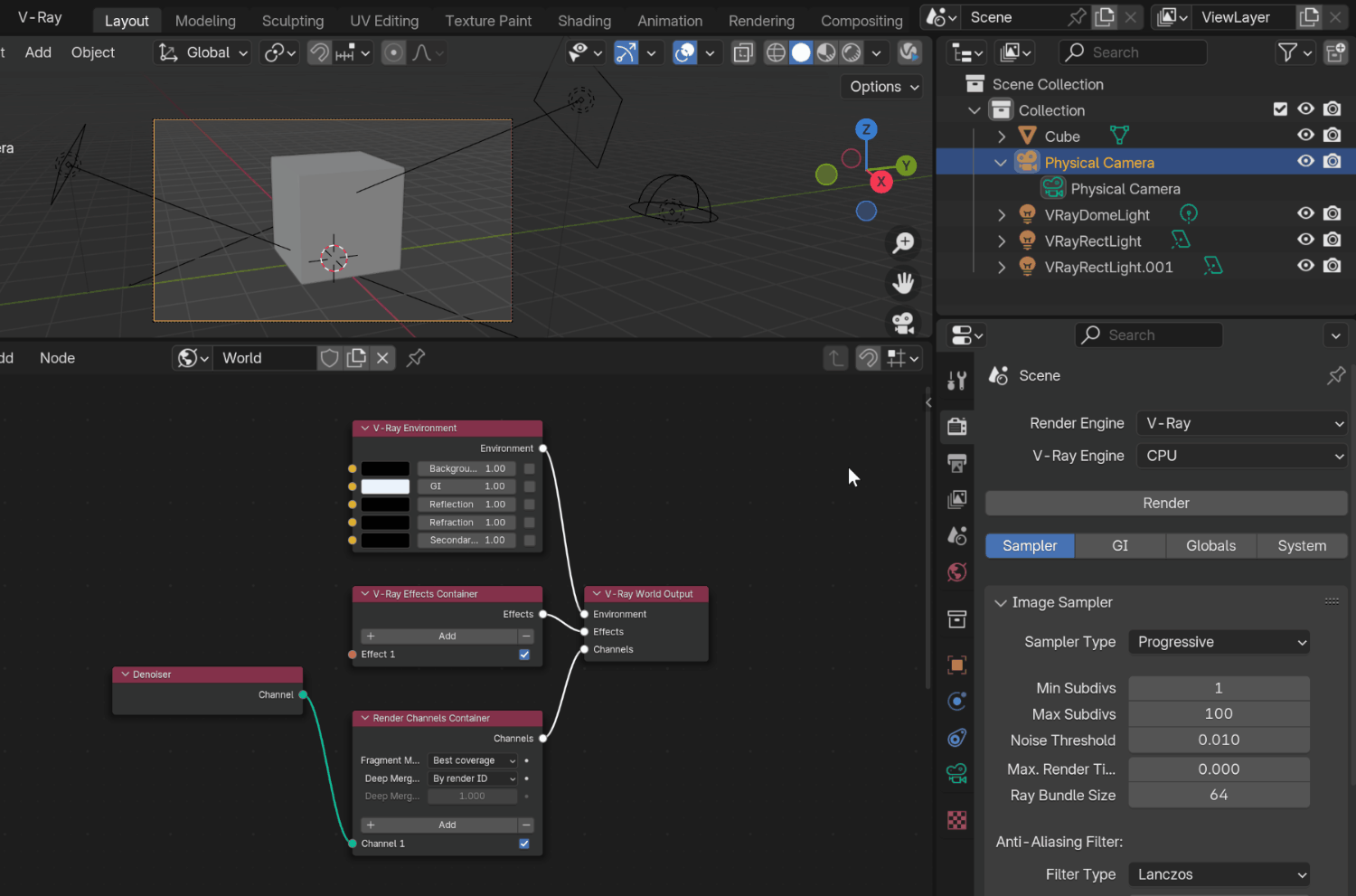Open the V-Ray Engine CPU dropdown
This screenshot has width=1356, height=896.
(1243, 456)
